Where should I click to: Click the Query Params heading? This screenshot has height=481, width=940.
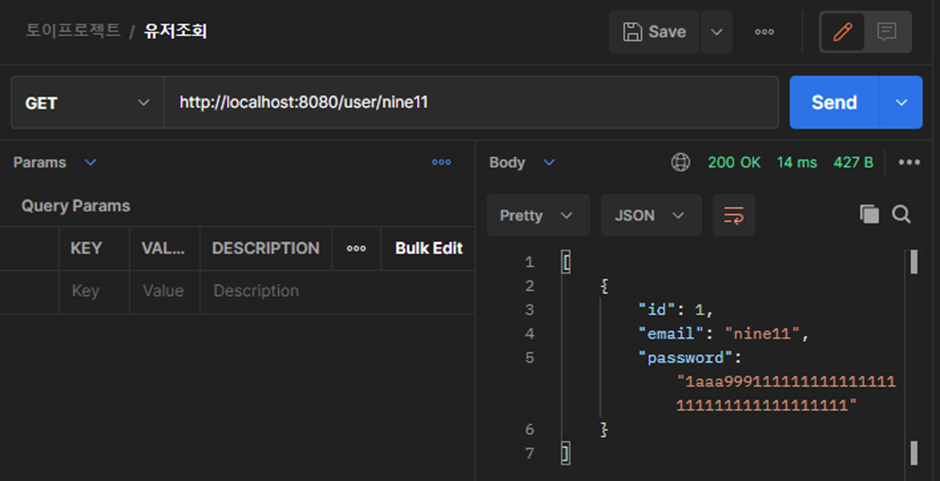coord(76,206)
